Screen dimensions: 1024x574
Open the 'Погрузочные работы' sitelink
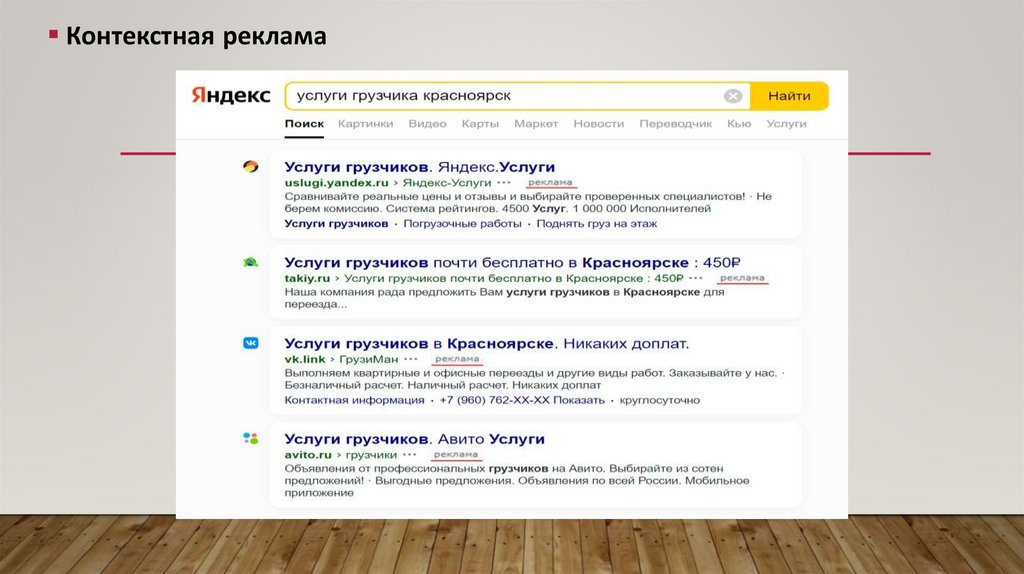tap(462, 223)
